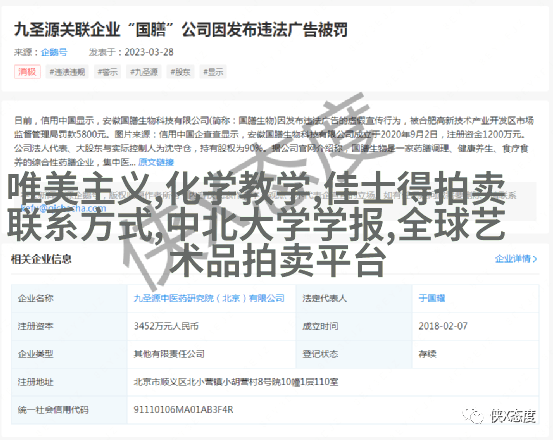
Task: Click the 统一社会信用代码 label cell
Action: tap(69, 410)
